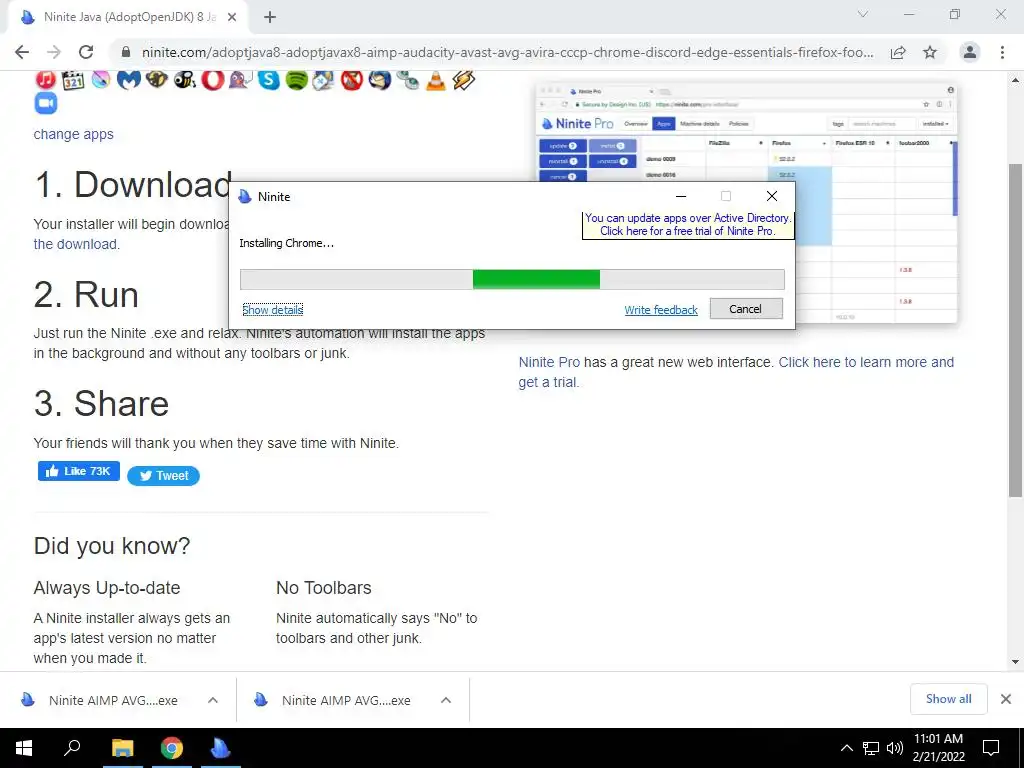The image size is (1024, 768).
Task: Open a new tab with the plus button
Action: [x=270, y=18]
